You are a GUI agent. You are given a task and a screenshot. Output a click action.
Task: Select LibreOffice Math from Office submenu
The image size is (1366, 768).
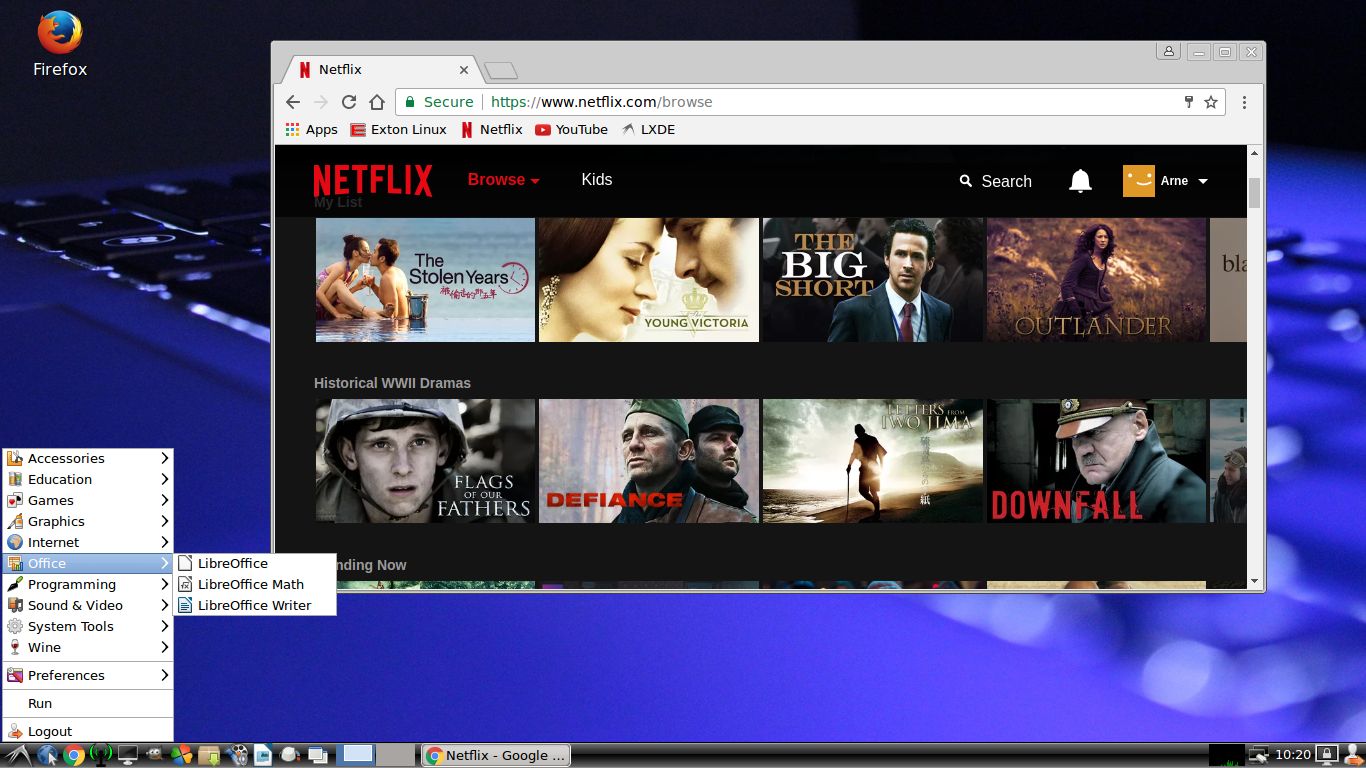click(255, 584)
